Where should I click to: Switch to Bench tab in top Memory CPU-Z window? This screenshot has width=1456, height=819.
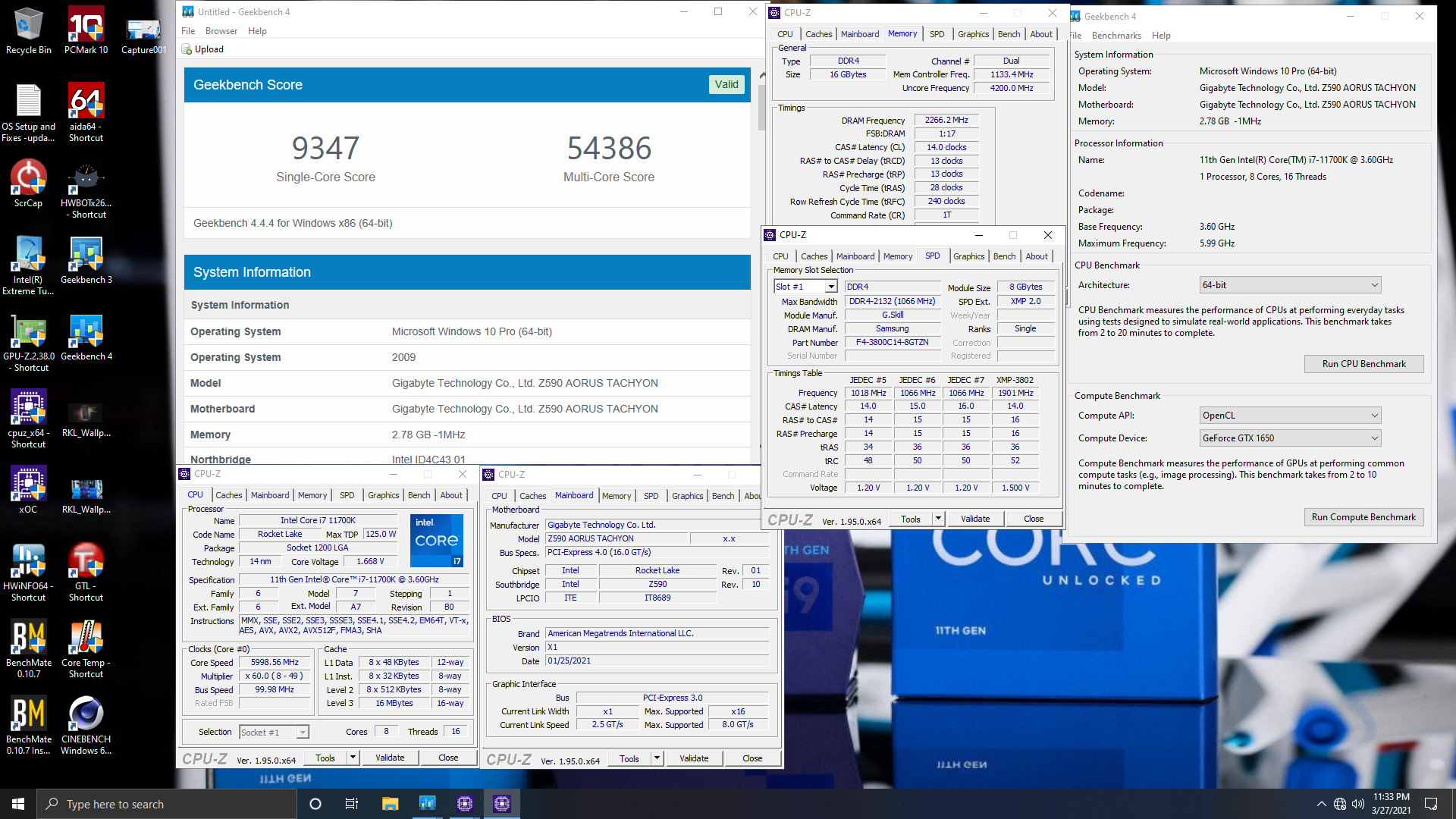pos(1009,34)
